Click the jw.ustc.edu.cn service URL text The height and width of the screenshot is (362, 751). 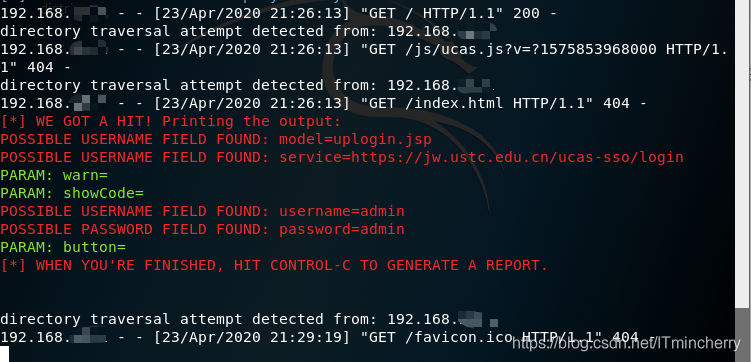coord(481,157)
